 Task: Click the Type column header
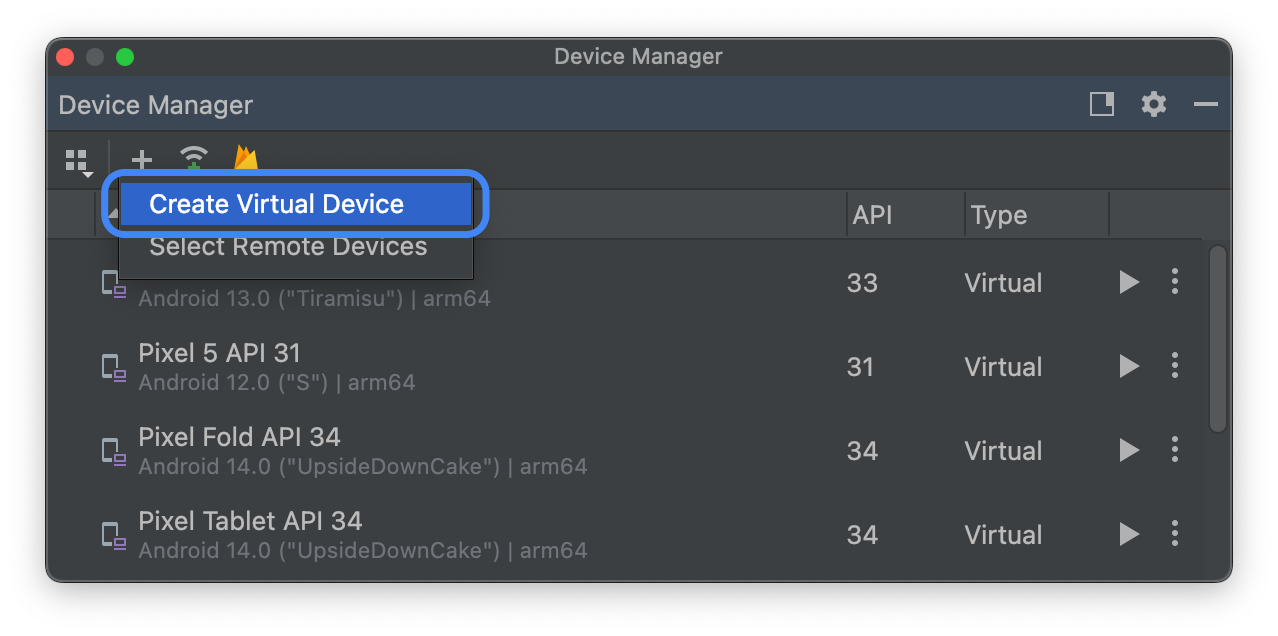tap(997, 214)
